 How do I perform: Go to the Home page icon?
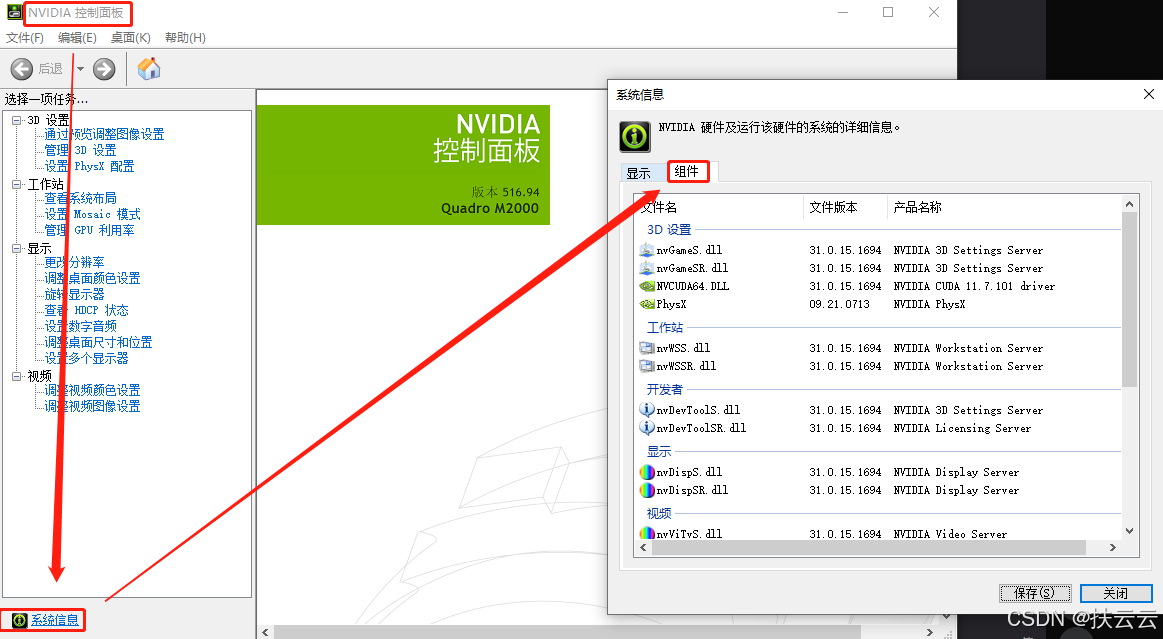(149, 68)
